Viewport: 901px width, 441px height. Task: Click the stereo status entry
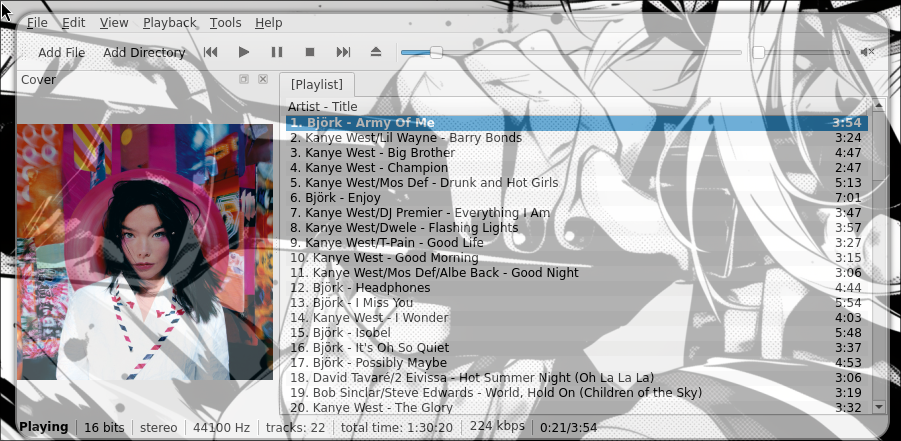tap(159, 428)
